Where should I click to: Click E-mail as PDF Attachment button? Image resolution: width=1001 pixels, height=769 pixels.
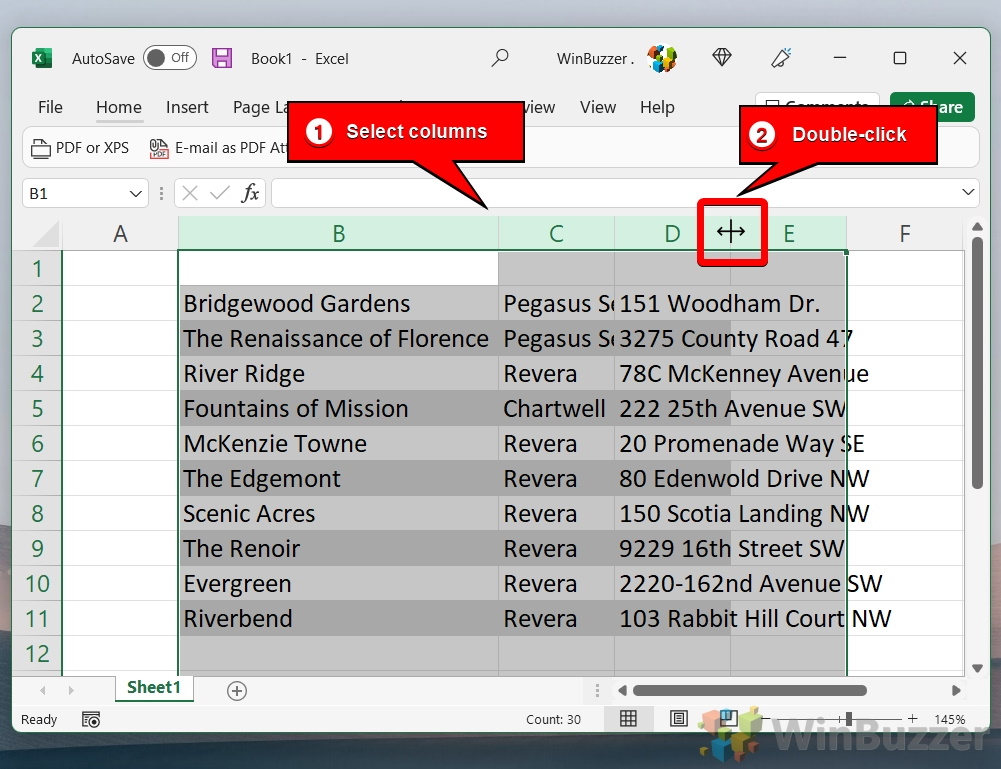pos(217,148)
